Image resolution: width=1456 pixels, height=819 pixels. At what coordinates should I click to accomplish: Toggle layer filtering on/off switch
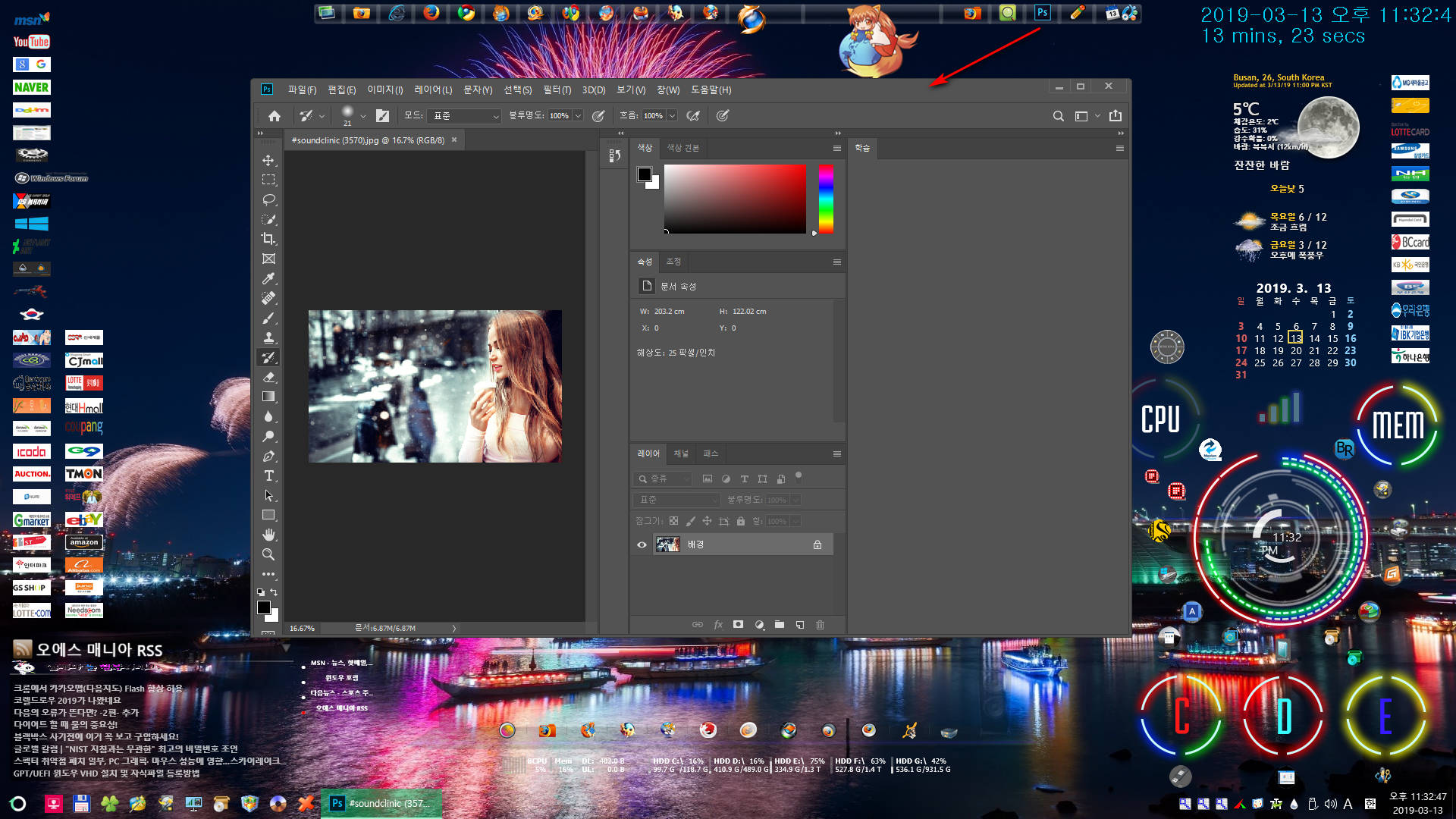[799, 477]
